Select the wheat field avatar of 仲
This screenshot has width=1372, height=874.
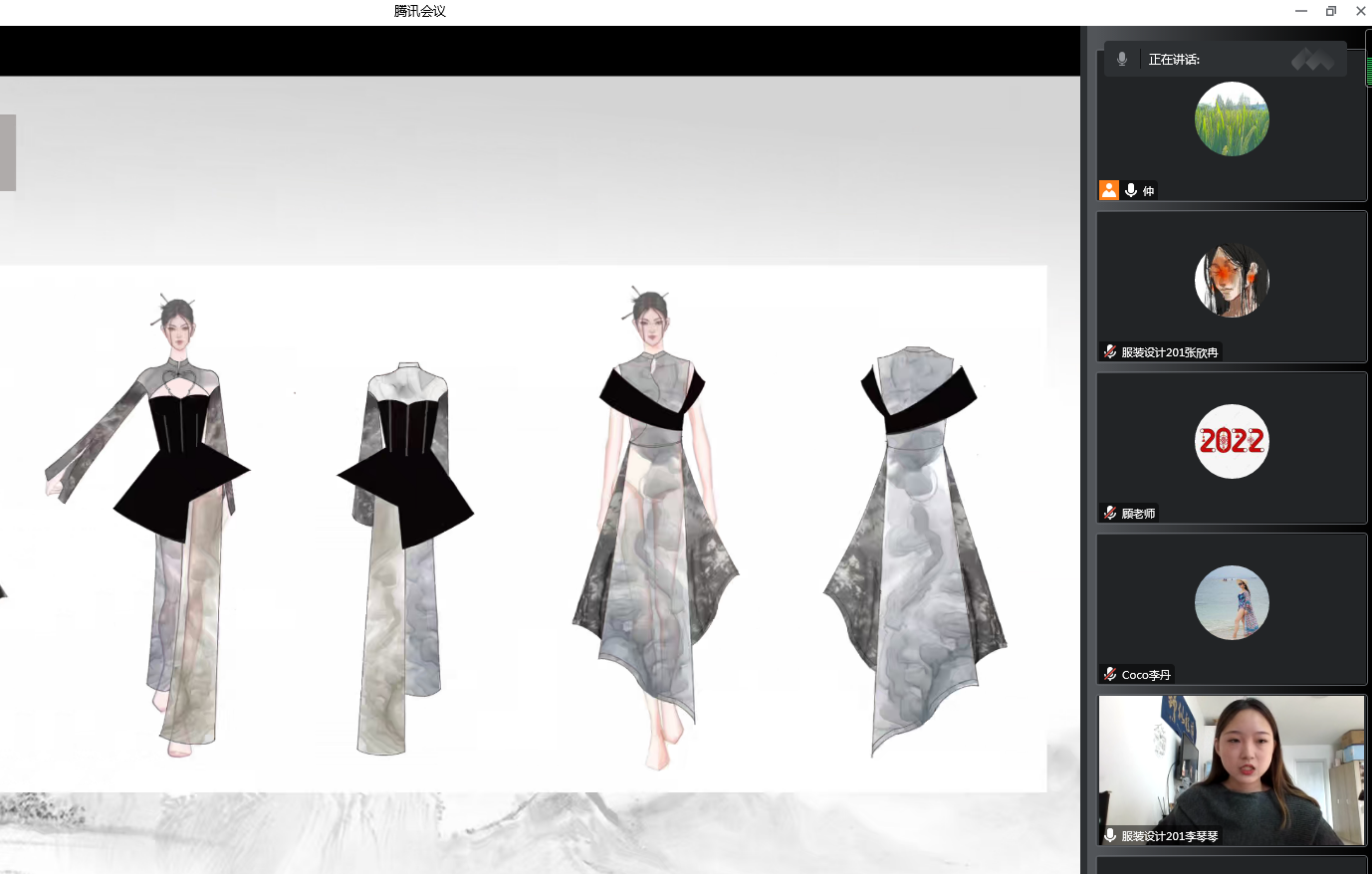click(1232, 118)
